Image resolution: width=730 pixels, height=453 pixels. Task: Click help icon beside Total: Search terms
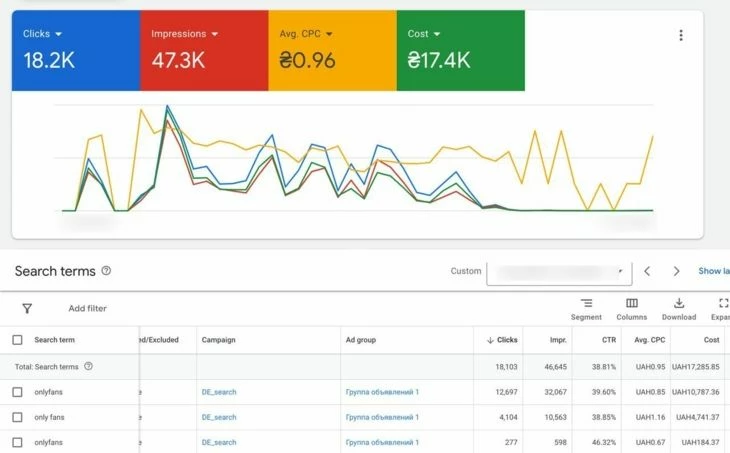tap(88, 366)
